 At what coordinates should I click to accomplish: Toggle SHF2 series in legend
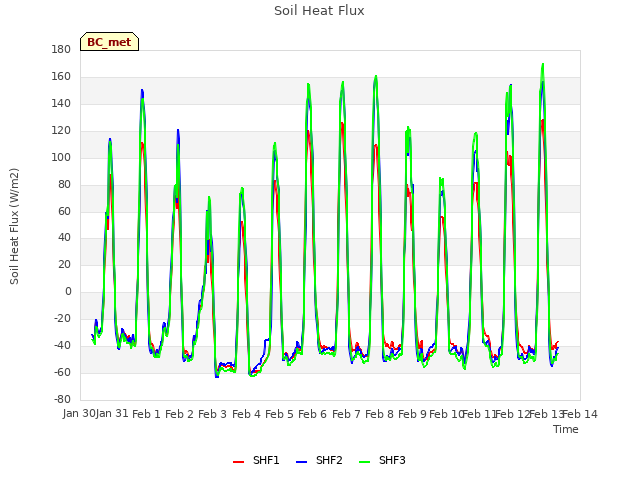tap(319, 460)
